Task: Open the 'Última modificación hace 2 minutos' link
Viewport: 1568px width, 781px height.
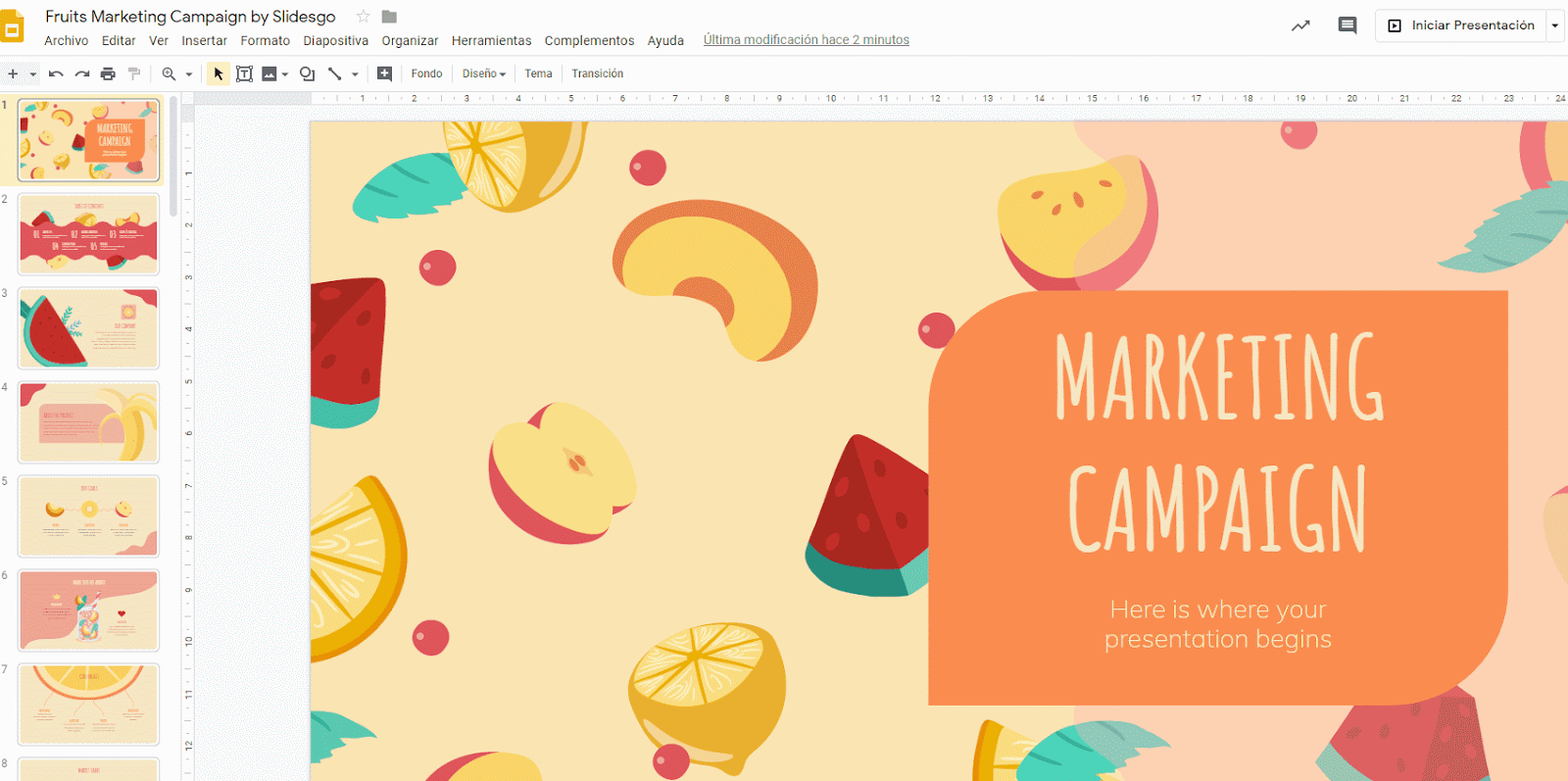Action: tap(806, 40)
